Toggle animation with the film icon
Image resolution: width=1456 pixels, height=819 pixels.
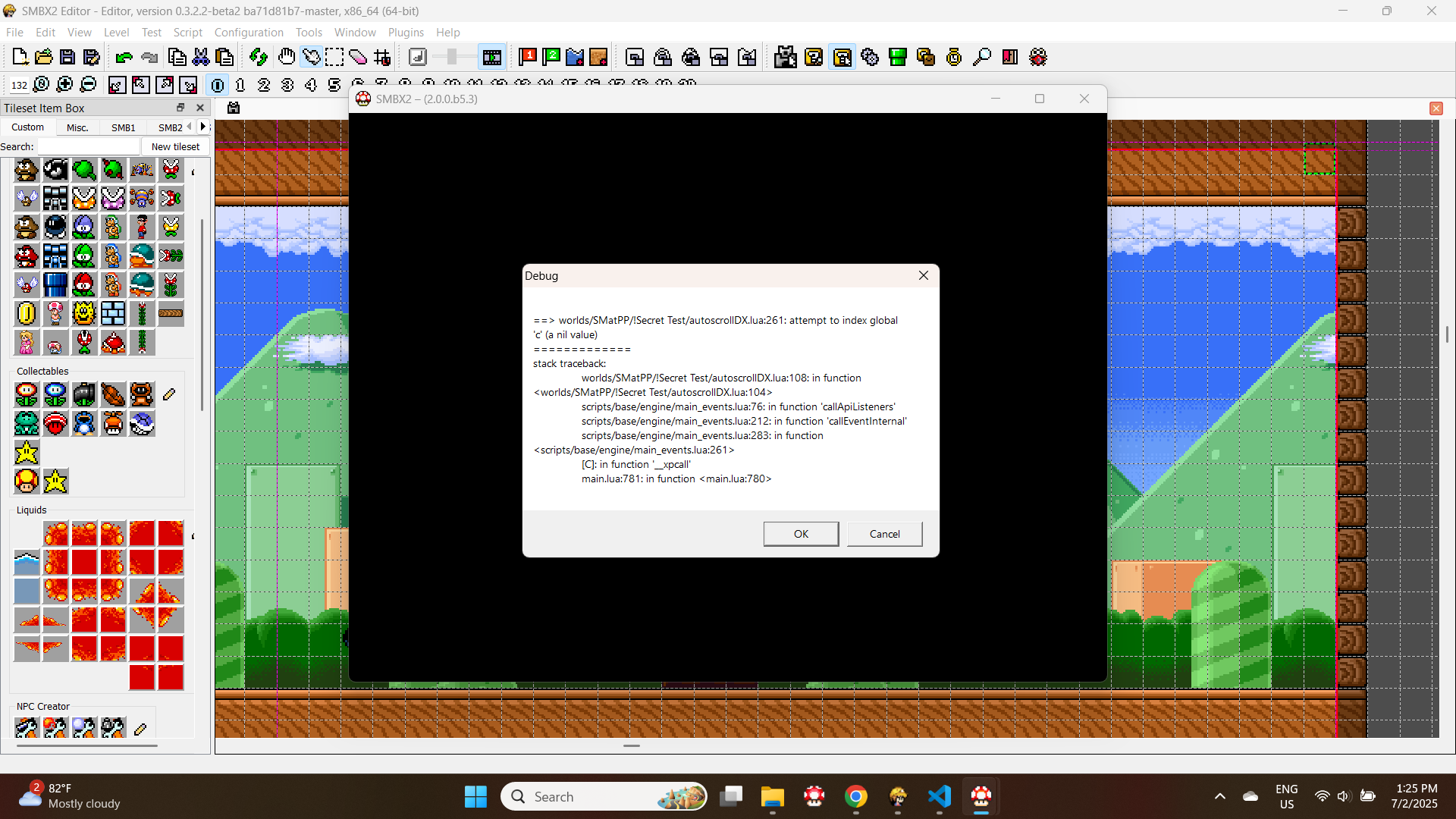[x=492, y=57]
